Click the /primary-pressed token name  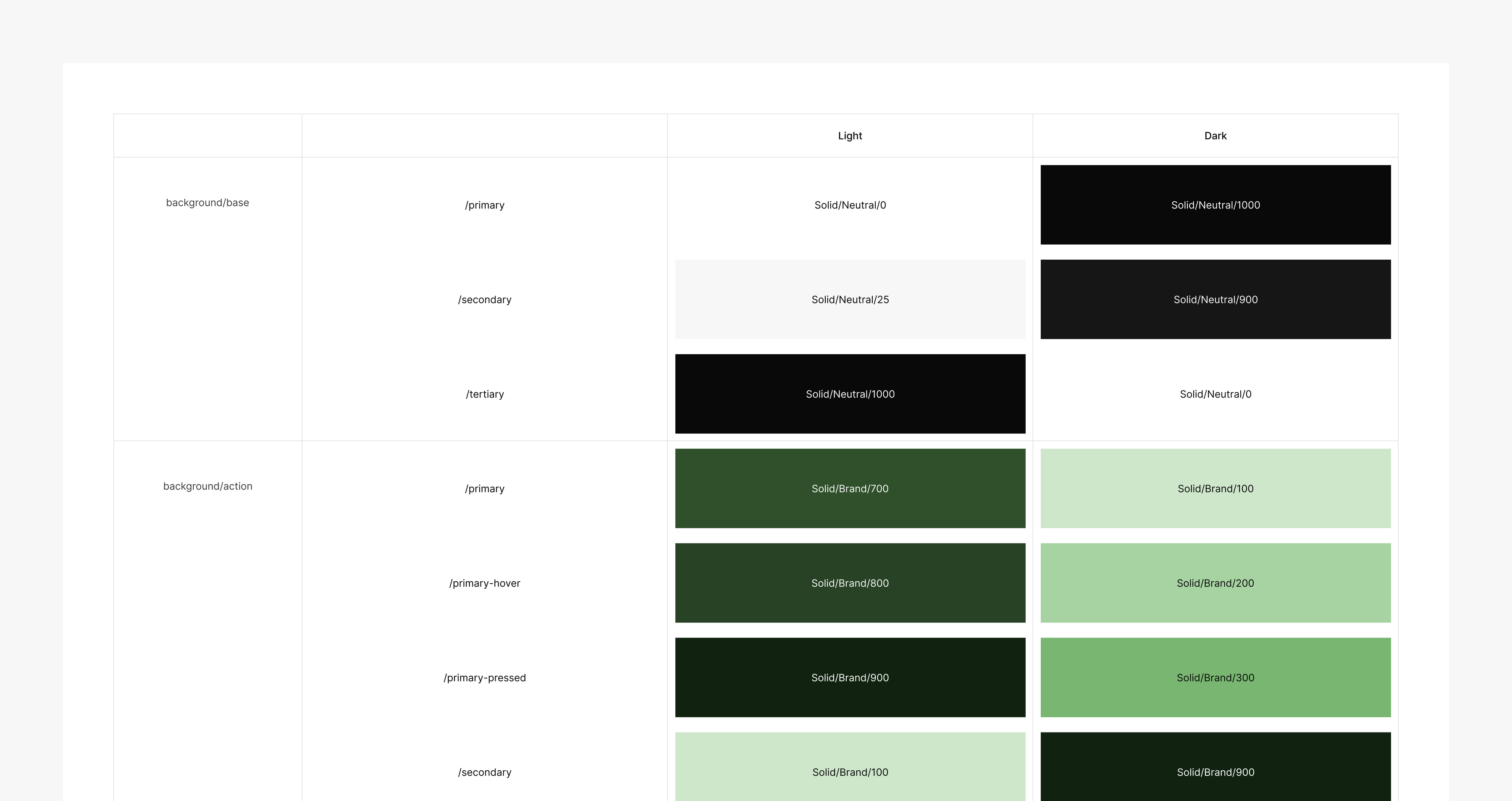484,678
